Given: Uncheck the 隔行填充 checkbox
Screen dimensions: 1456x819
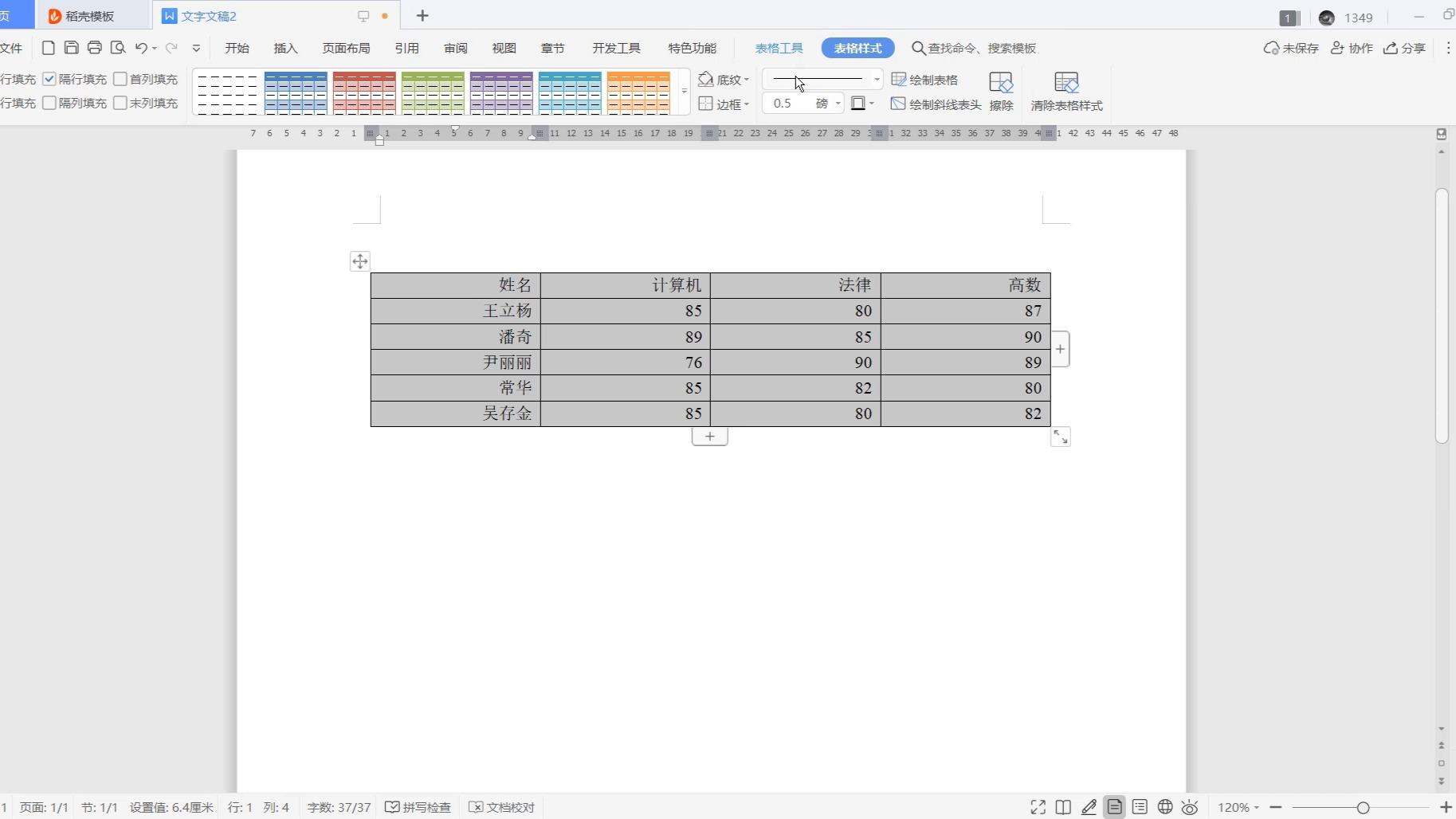Looking at the screenshot, I should click(x=49, y=79).
